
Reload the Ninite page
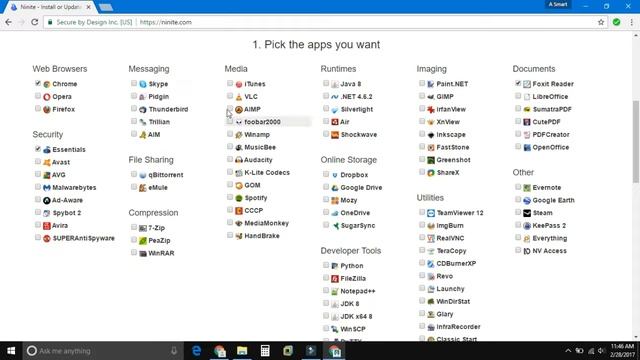click(x=35, y=22)
